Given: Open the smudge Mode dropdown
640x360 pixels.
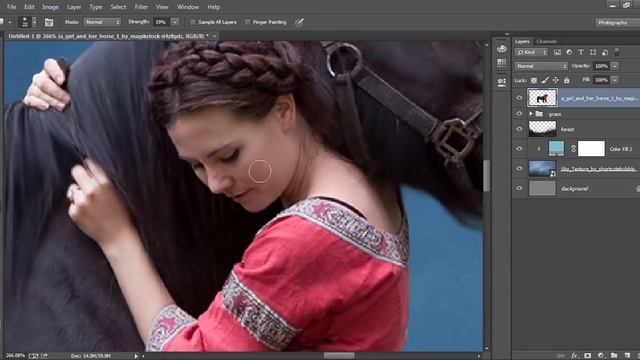Looking at the screenshot, I should (x=102, y=22).
